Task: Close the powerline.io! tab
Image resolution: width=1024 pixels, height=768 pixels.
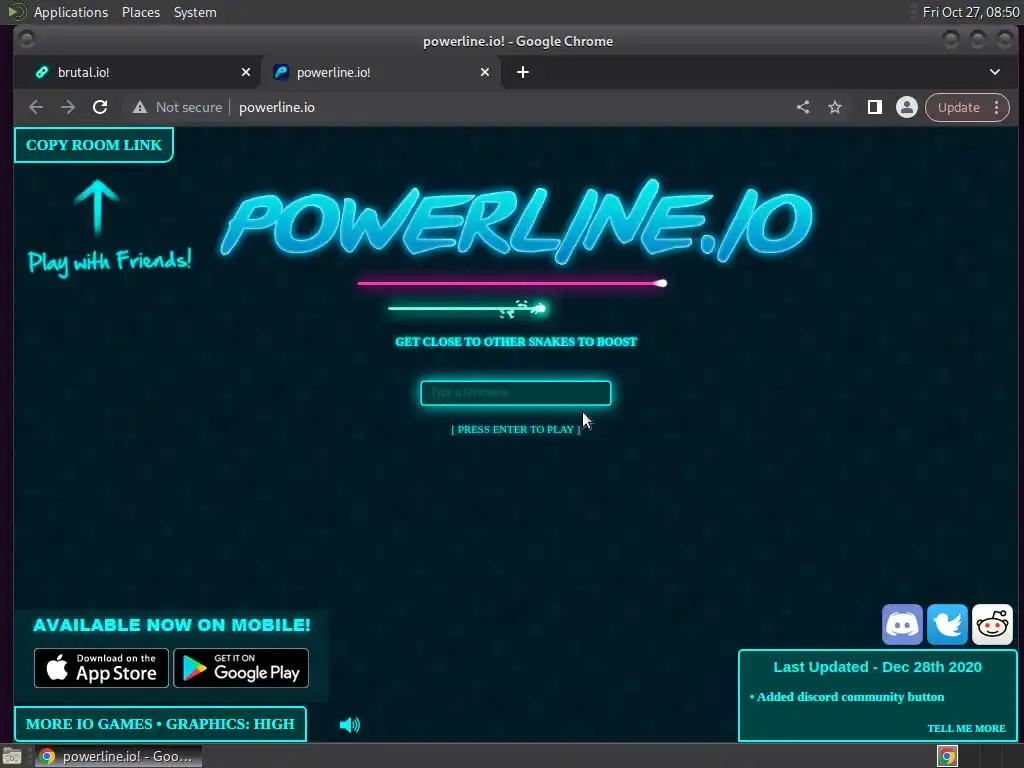Action: (x=485, y=72)
